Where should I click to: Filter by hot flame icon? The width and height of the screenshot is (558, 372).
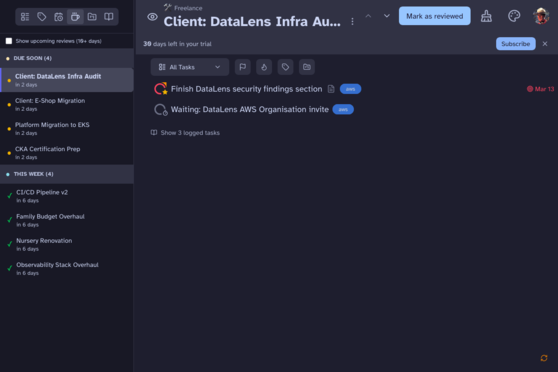[x=264, y=67]
